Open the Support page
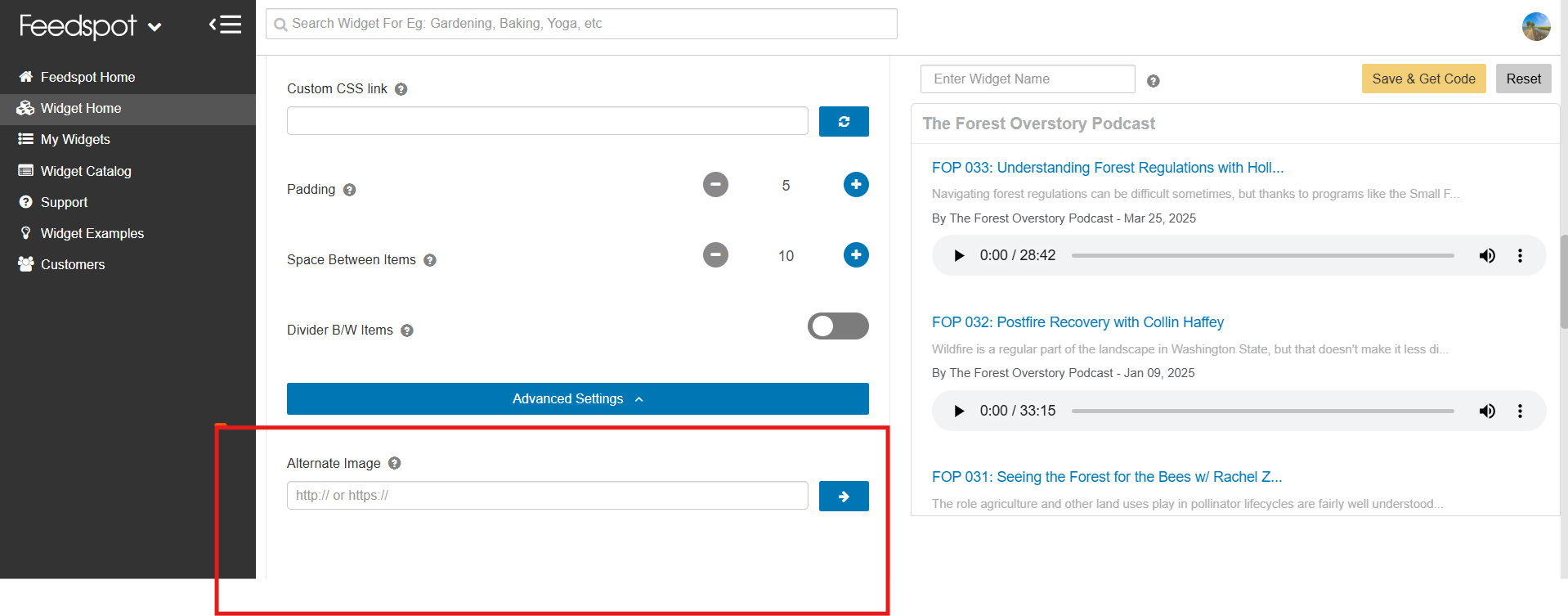Screen dimensions: 1568x616 tap(64, 202)
